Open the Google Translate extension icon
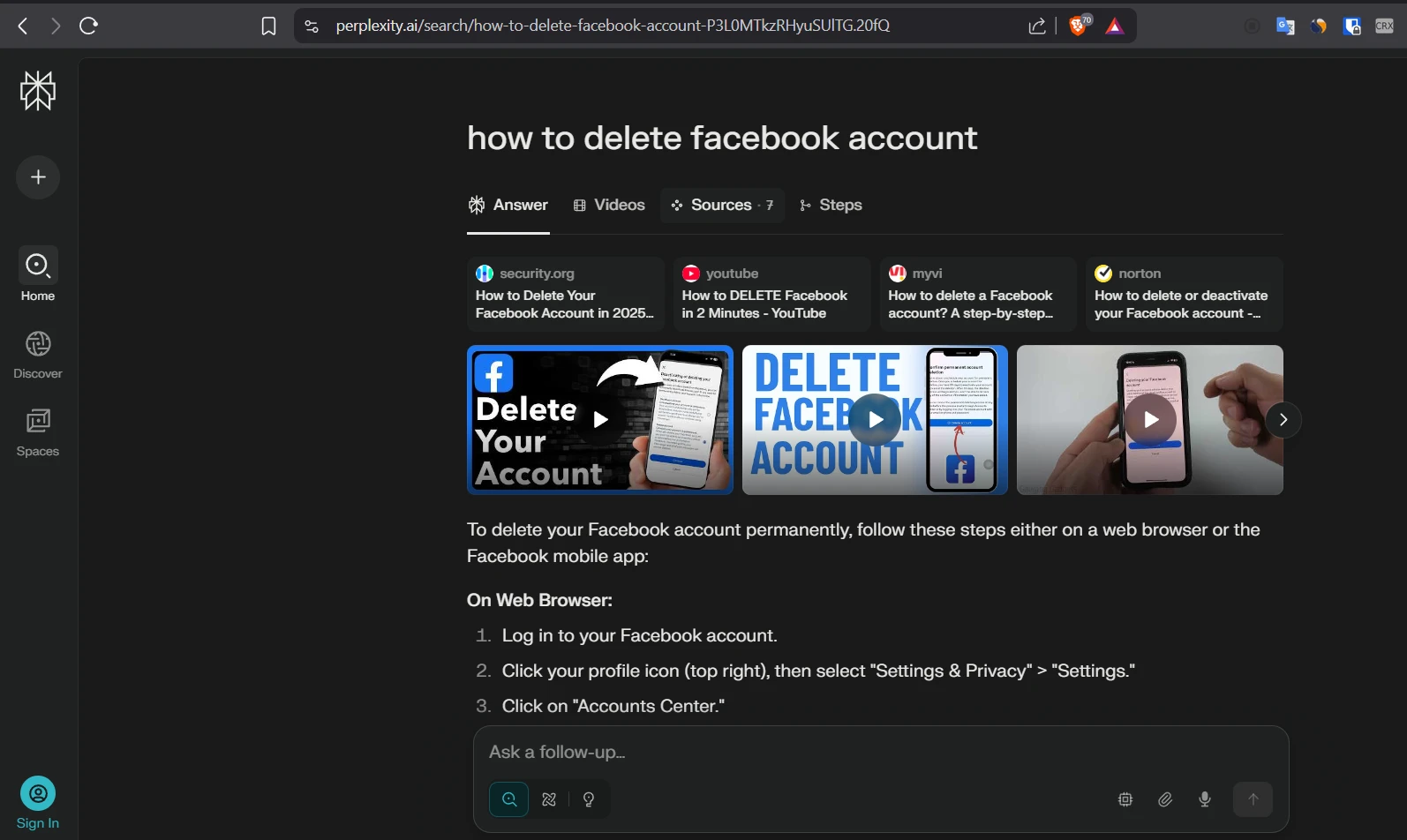This screenshot has height=840, width=1407. coord(1285,26)
